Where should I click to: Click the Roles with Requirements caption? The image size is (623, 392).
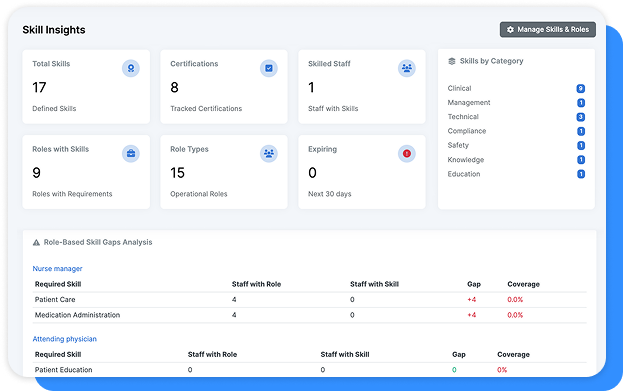[72, 194]
